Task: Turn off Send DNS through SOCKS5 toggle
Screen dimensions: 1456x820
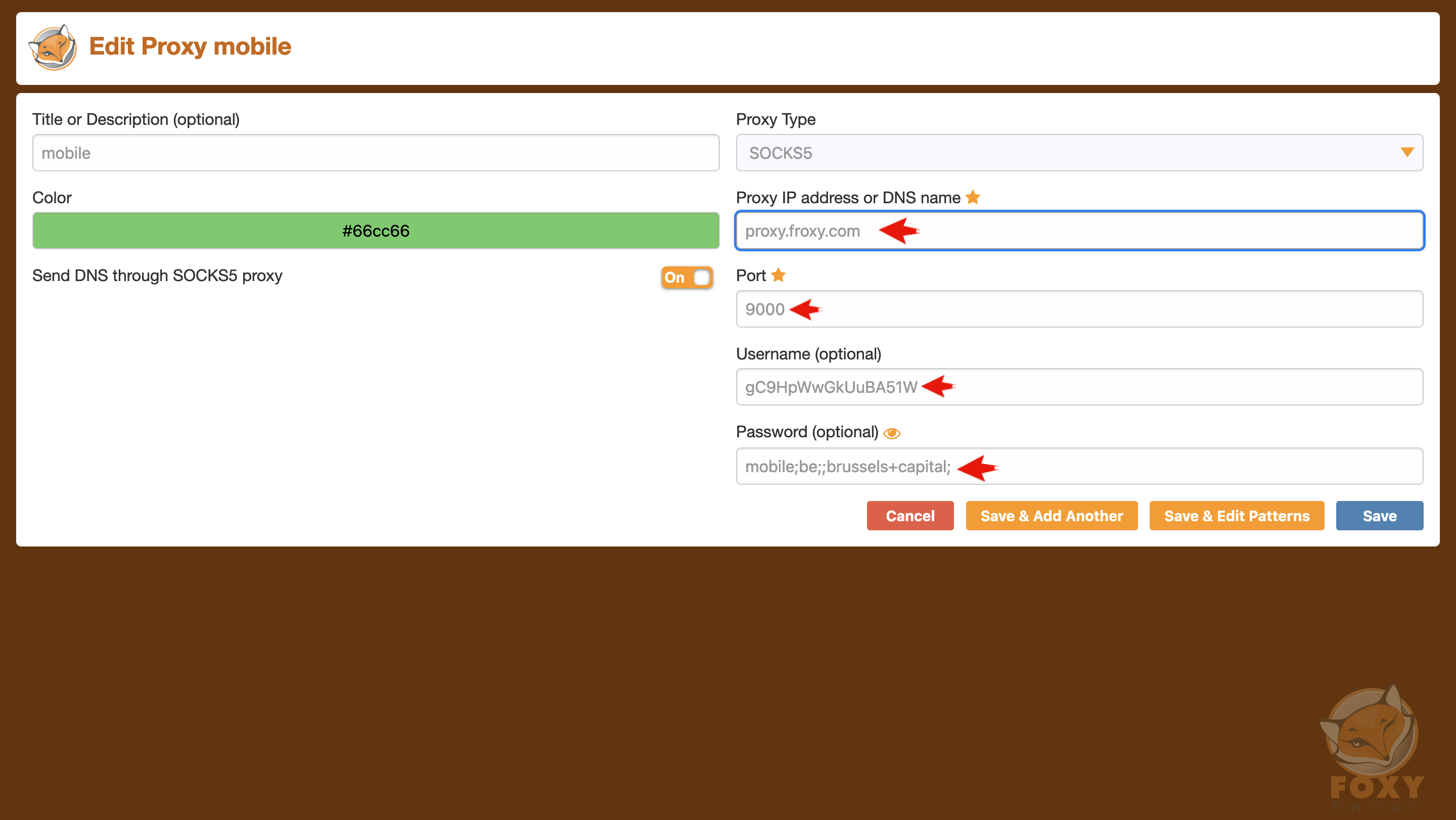Action: [687, 278]
